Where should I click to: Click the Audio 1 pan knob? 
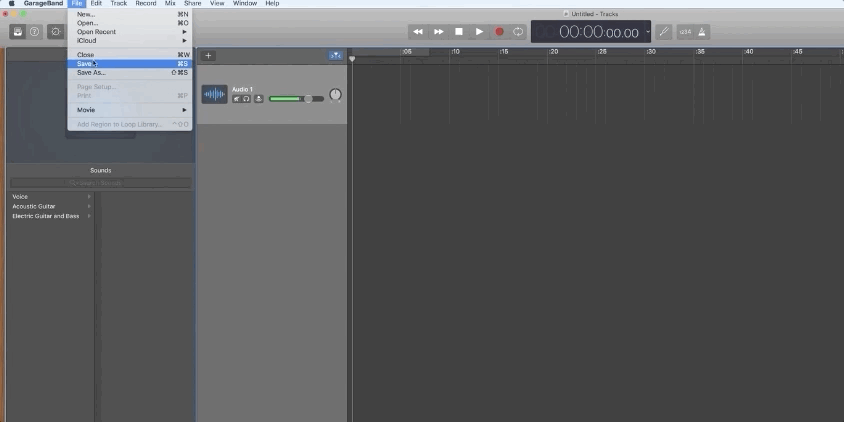click(x=335, y=95)
